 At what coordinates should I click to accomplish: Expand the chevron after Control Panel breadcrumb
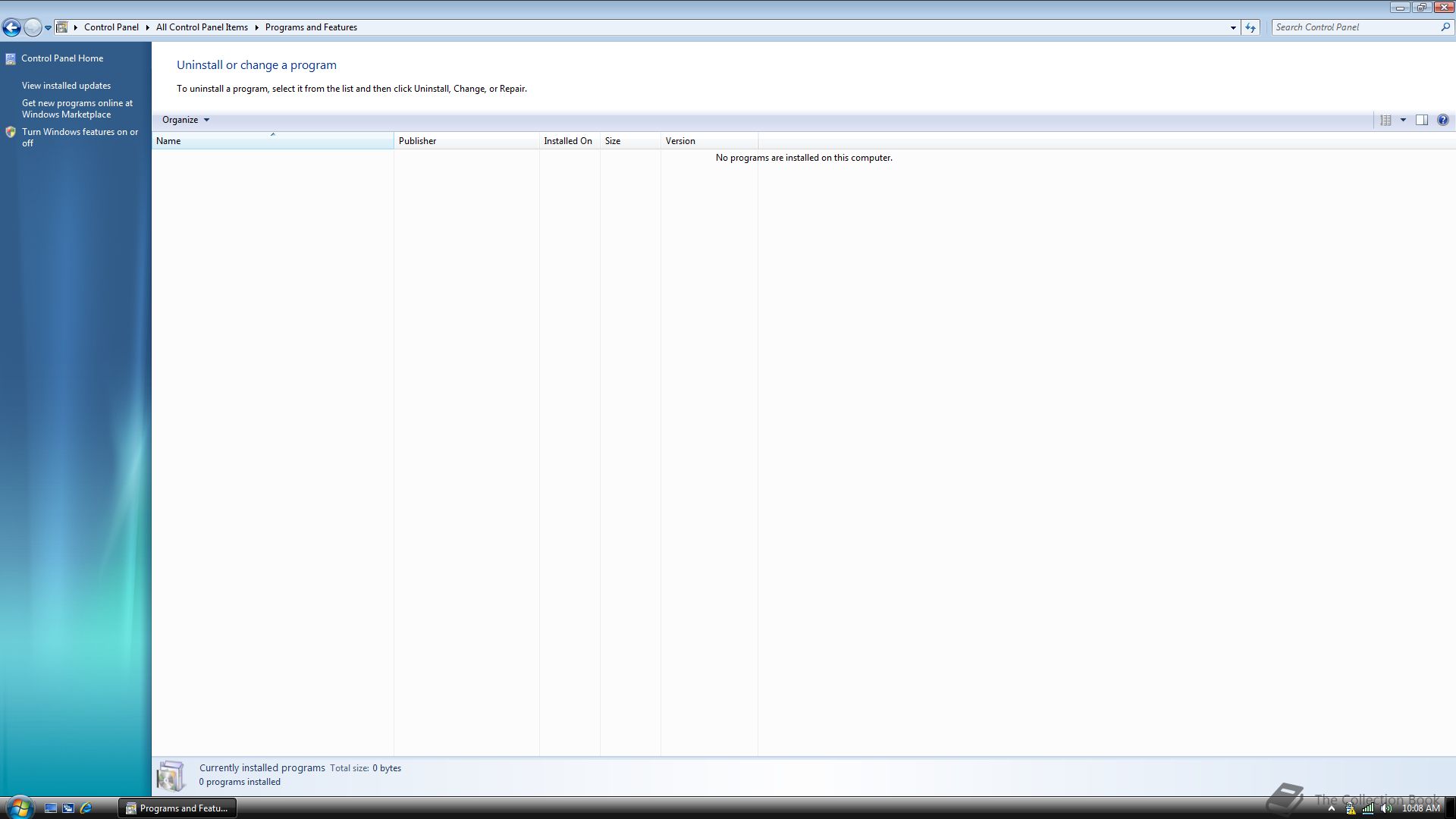pyautogui.click(x=148, y=27)
